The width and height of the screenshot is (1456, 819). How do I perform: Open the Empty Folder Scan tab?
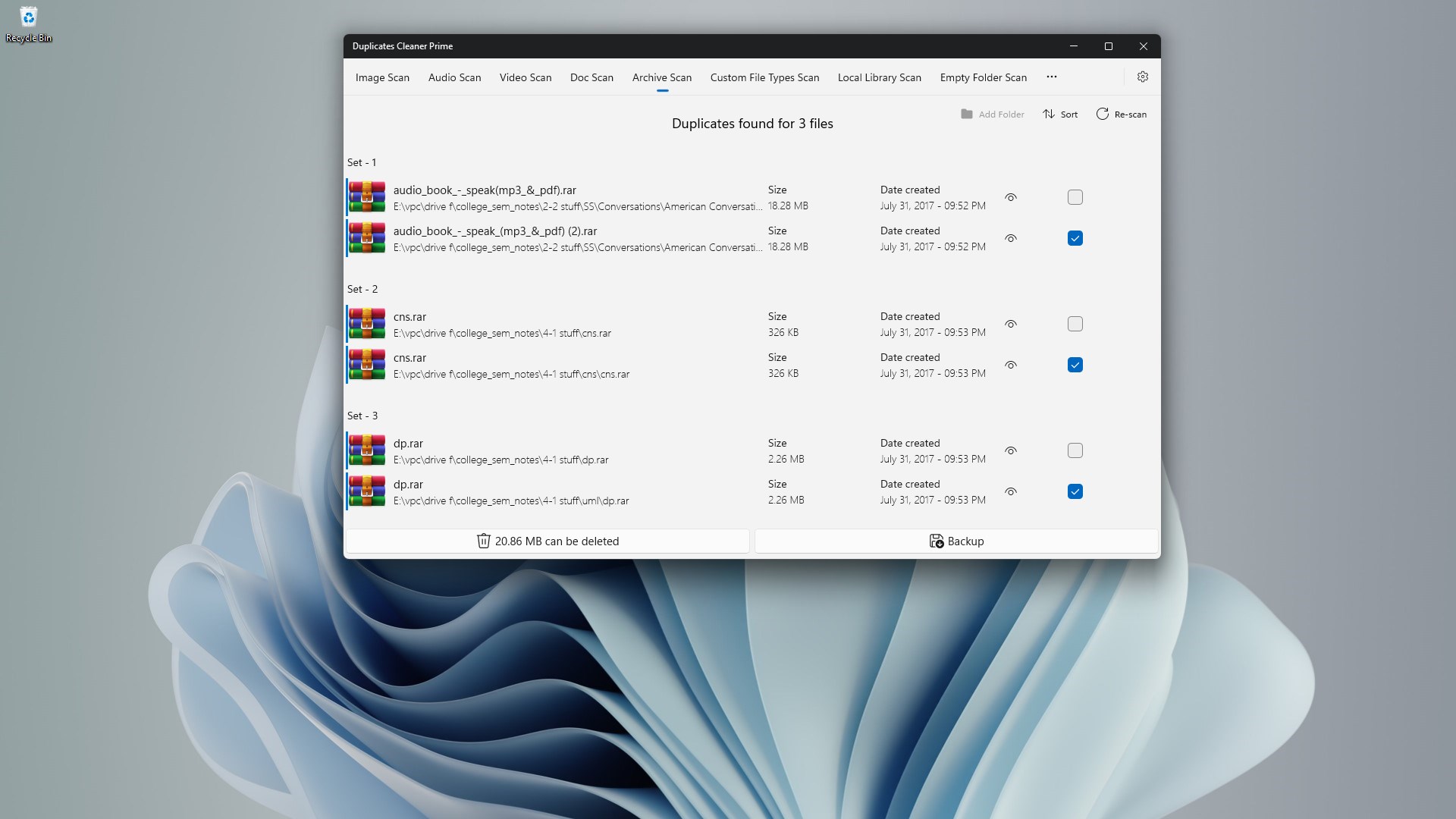click(983, 77)
